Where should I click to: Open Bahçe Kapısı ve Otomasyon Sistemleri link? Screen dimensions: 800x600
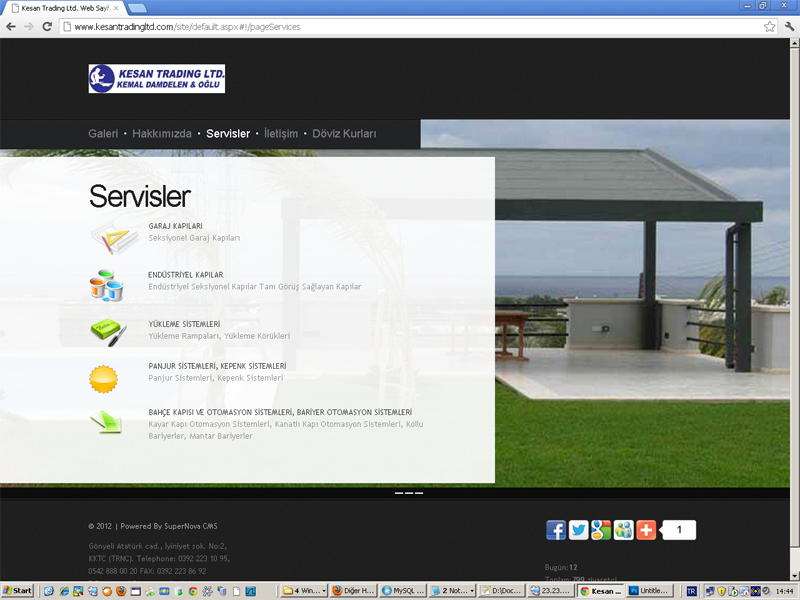click(x=280, y=412)
